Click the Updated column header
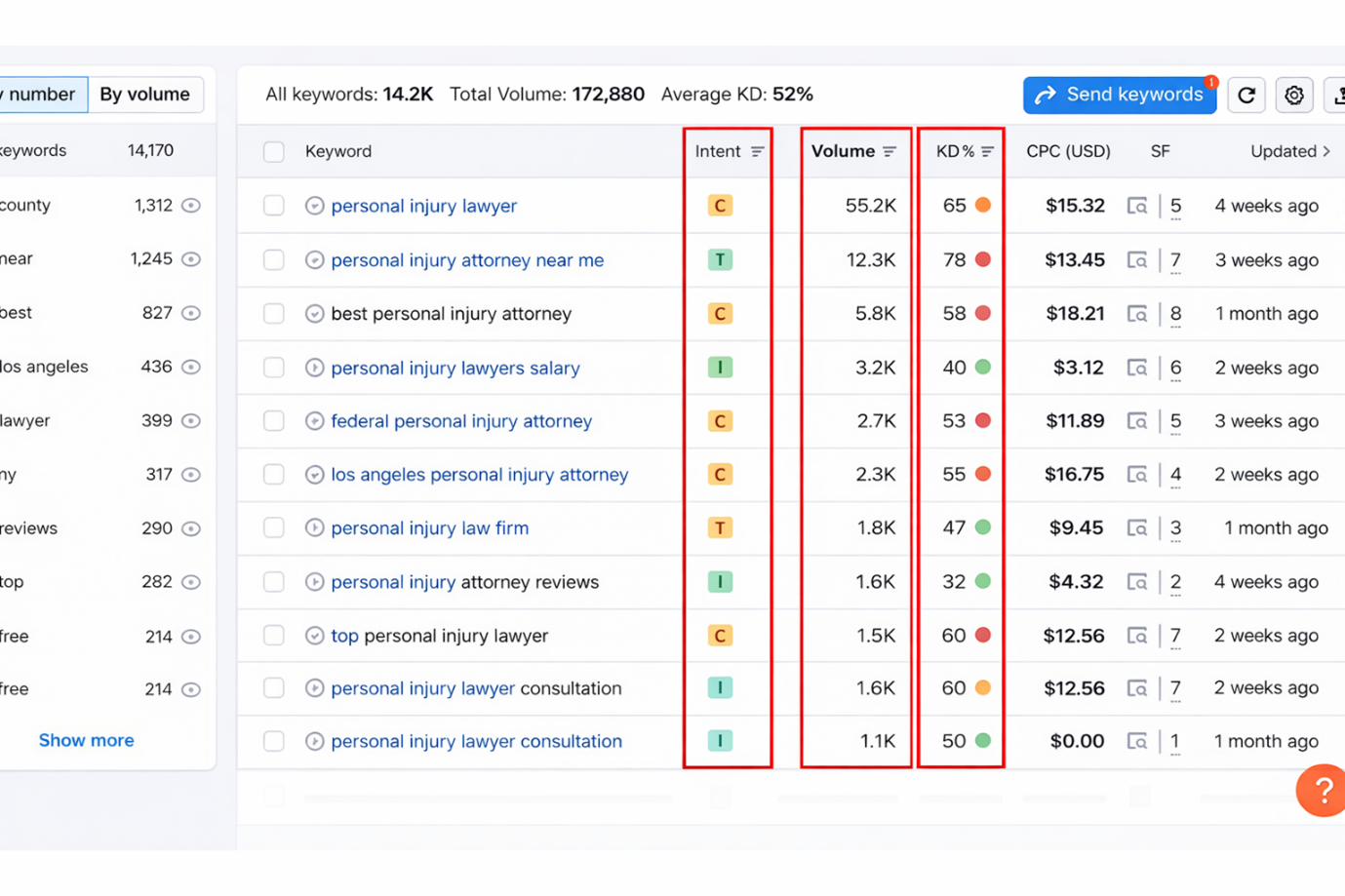This screenshot has width=1345, height=896. point(1290,151)
